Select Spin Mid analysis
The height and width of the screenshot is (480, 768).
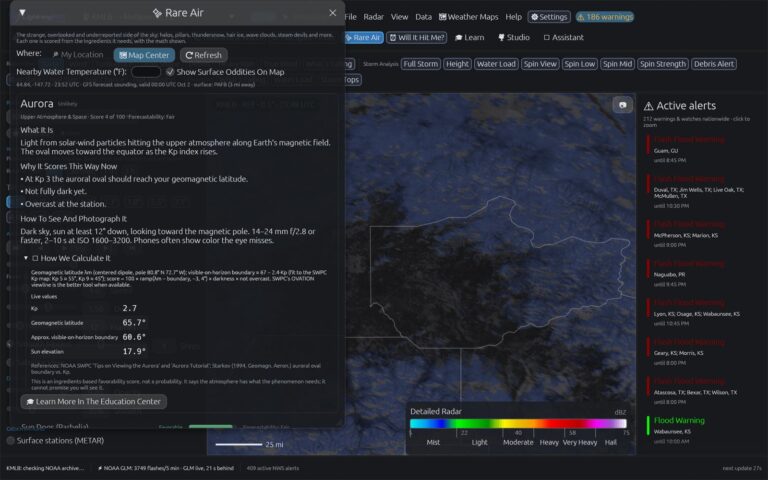pyautogui.click(x=617, y=64)
